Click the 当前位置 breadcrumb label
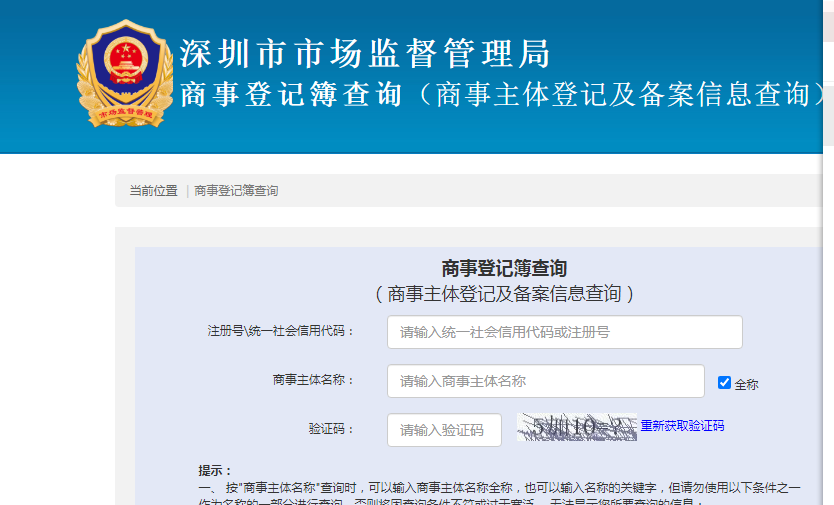The width and height of the screenshot is (834, 505). point(153,191)
